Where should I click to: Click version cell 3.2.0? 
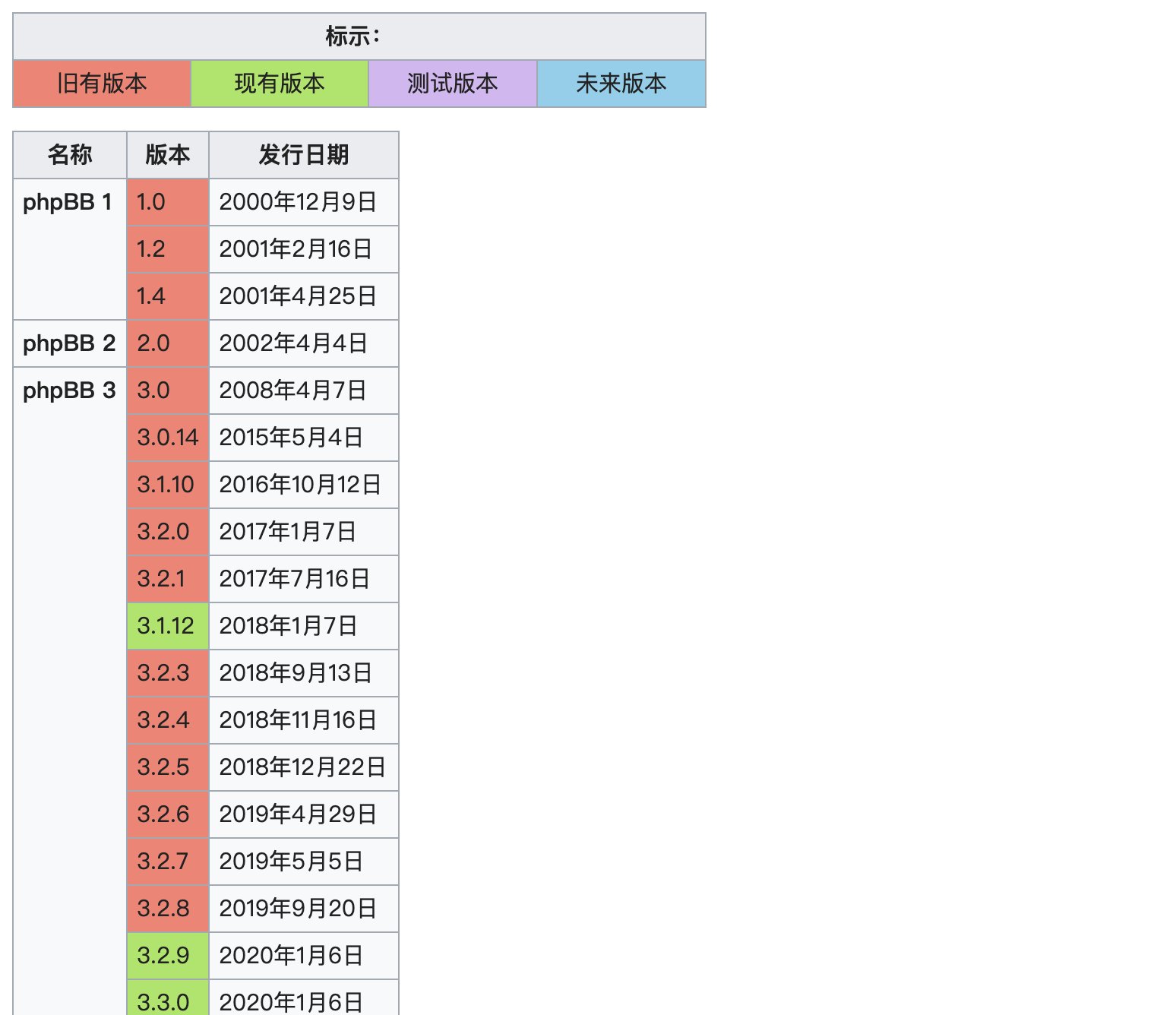pyautogui.click(x=168, y=532)
